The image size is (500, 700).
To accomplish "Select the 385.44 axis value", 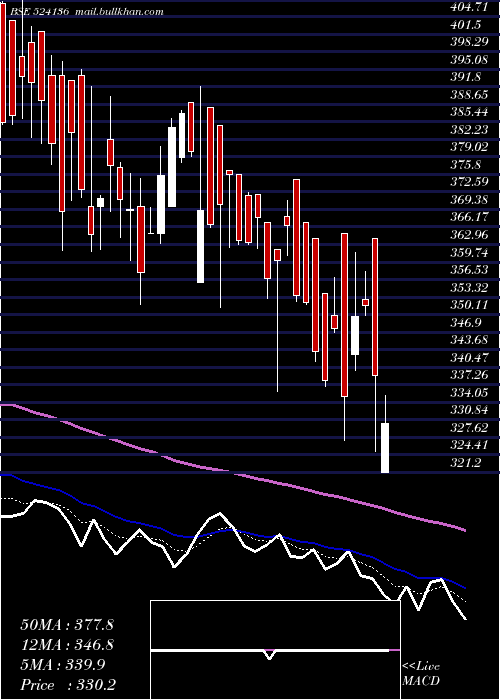I will pos(469,112).
